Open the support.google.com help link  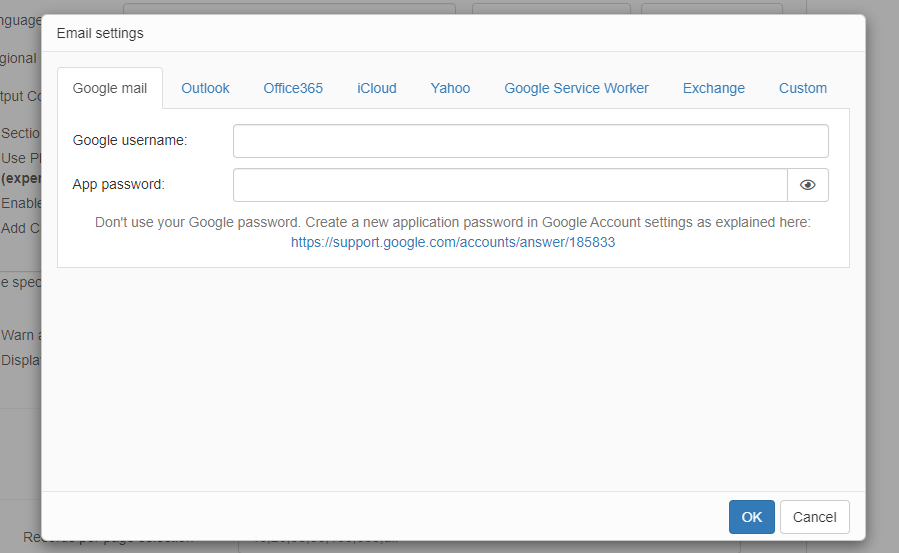click(453, 242)
